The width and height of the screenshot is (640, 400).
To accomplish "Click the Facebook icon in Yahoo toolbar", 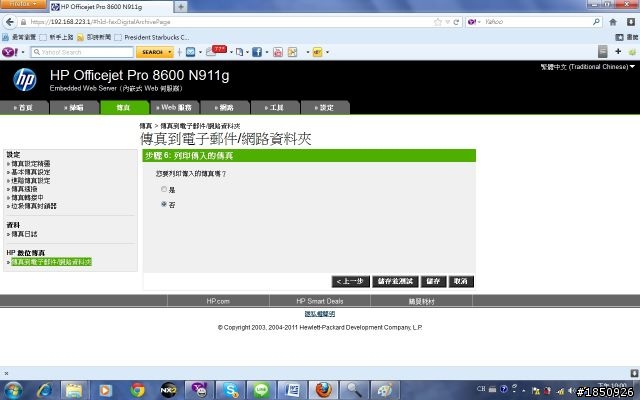I will click(257, 52).
